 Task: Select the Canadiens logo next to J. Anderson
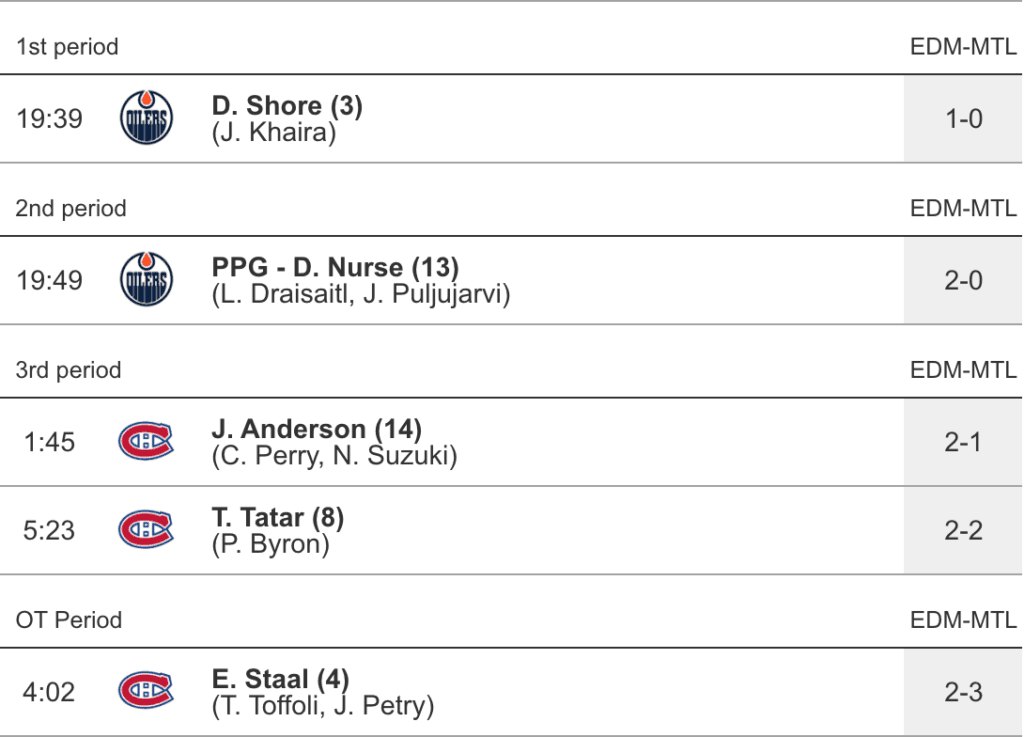[146, 441]
